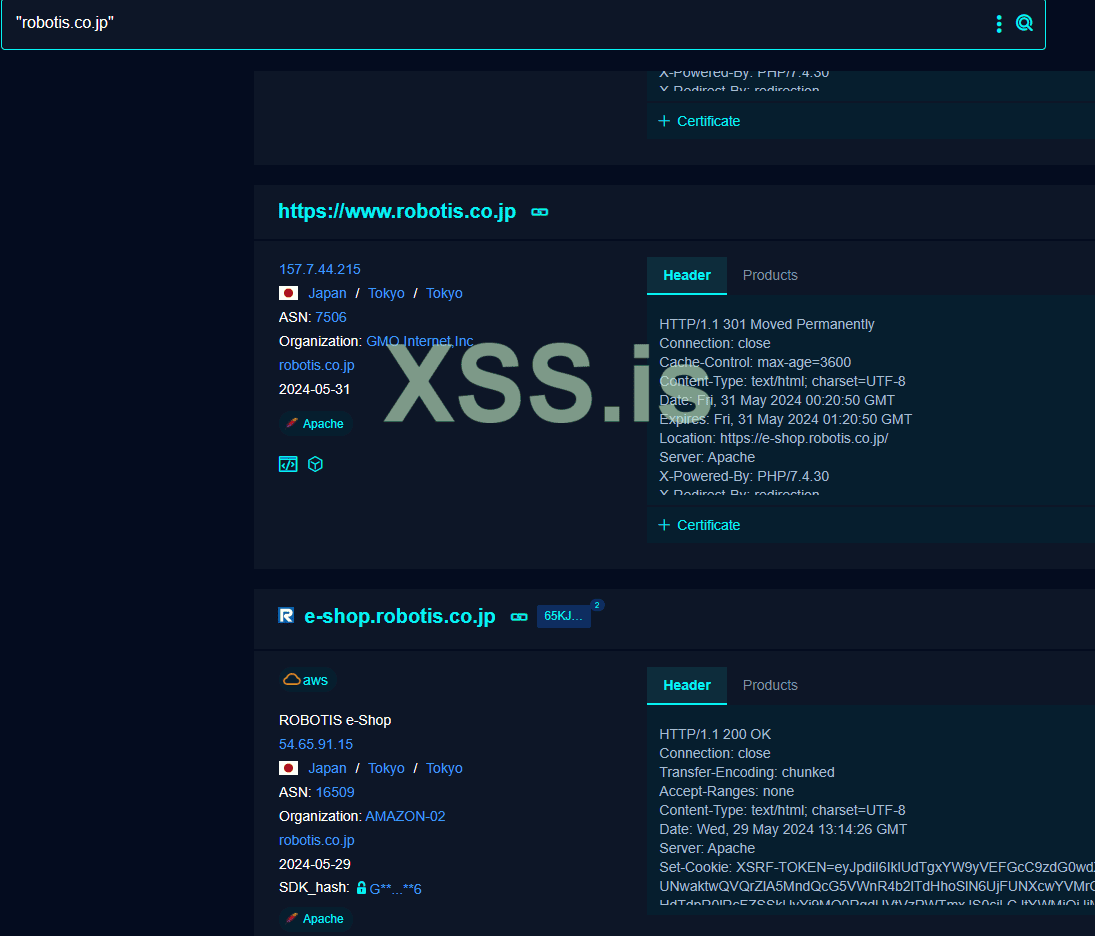The height and width of the screenshot is (936, 1095).
Task: Open ASN 7506 link
Action: pos(330,317)
